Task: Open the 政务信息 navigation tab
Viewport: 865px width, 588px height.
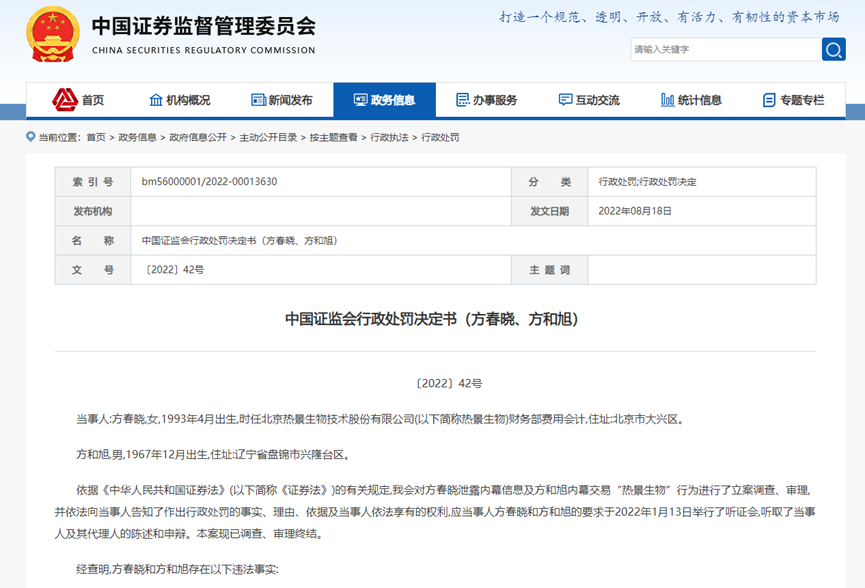Action: [385, 100]
